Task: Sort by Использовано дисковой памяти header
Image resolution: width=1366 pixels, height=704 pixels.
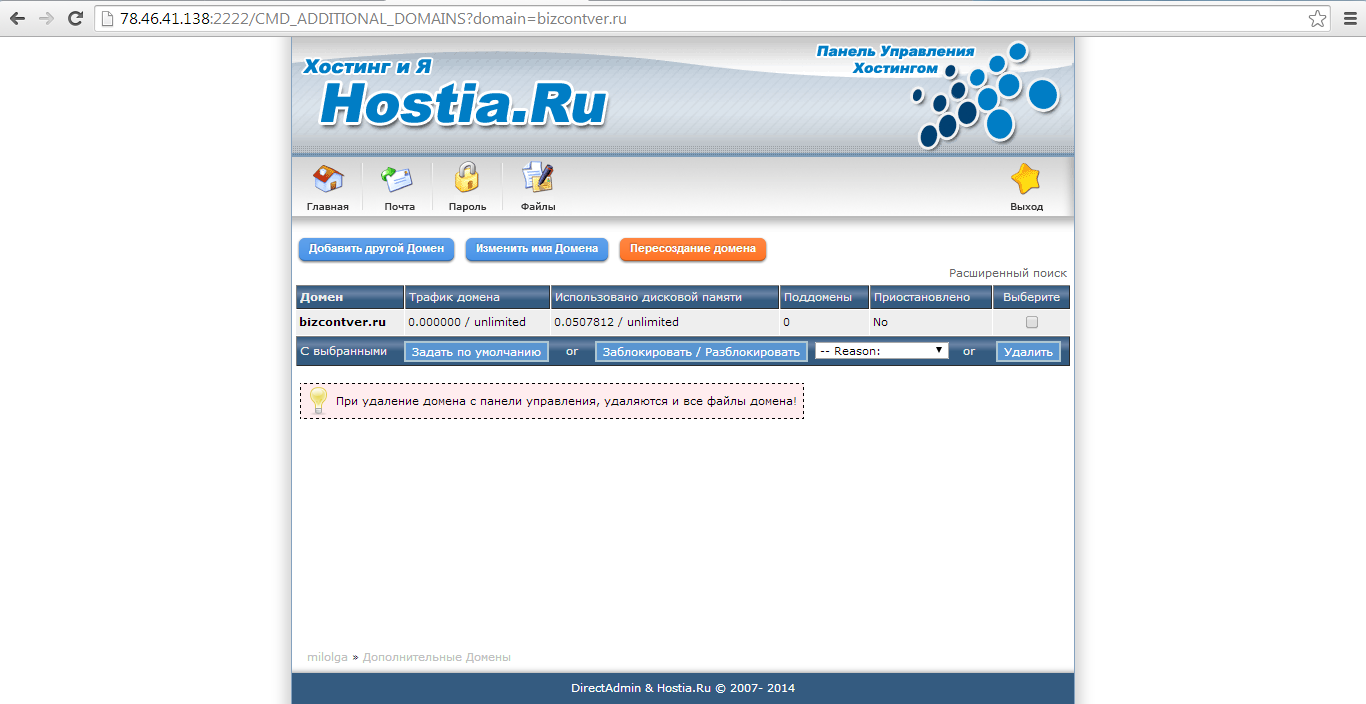Action: (648, 297)
